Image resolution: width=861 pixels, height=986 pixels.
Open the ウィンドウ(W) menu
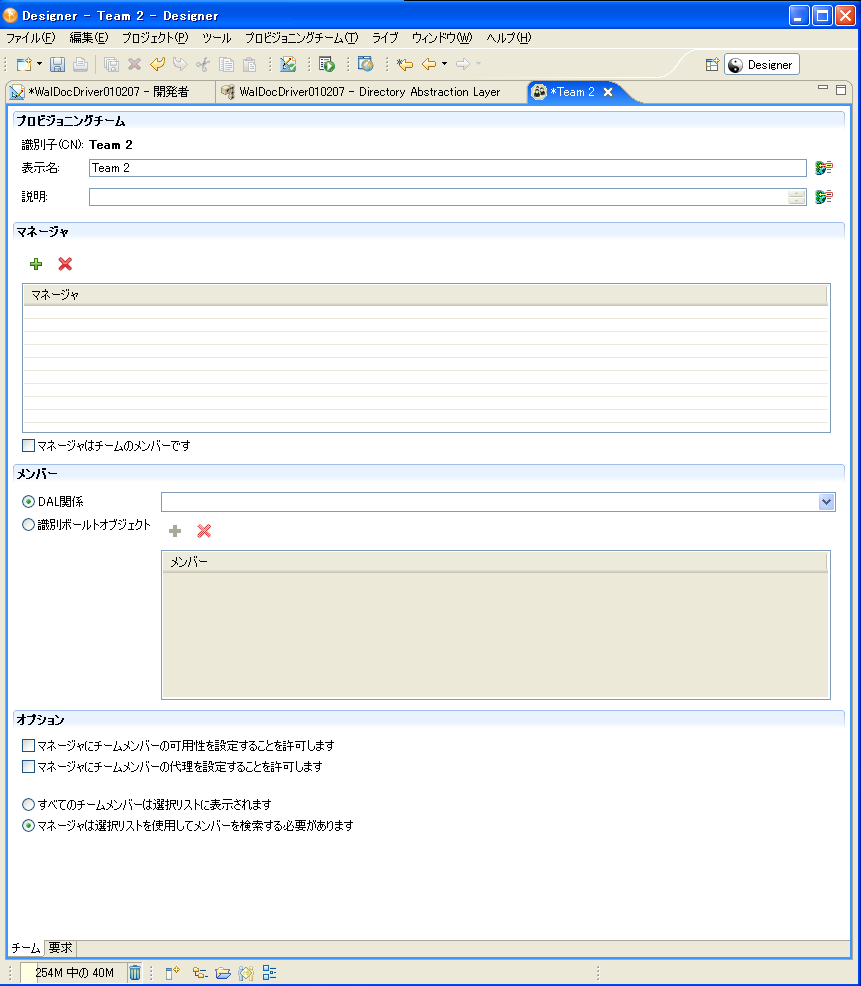coord(442,38)
